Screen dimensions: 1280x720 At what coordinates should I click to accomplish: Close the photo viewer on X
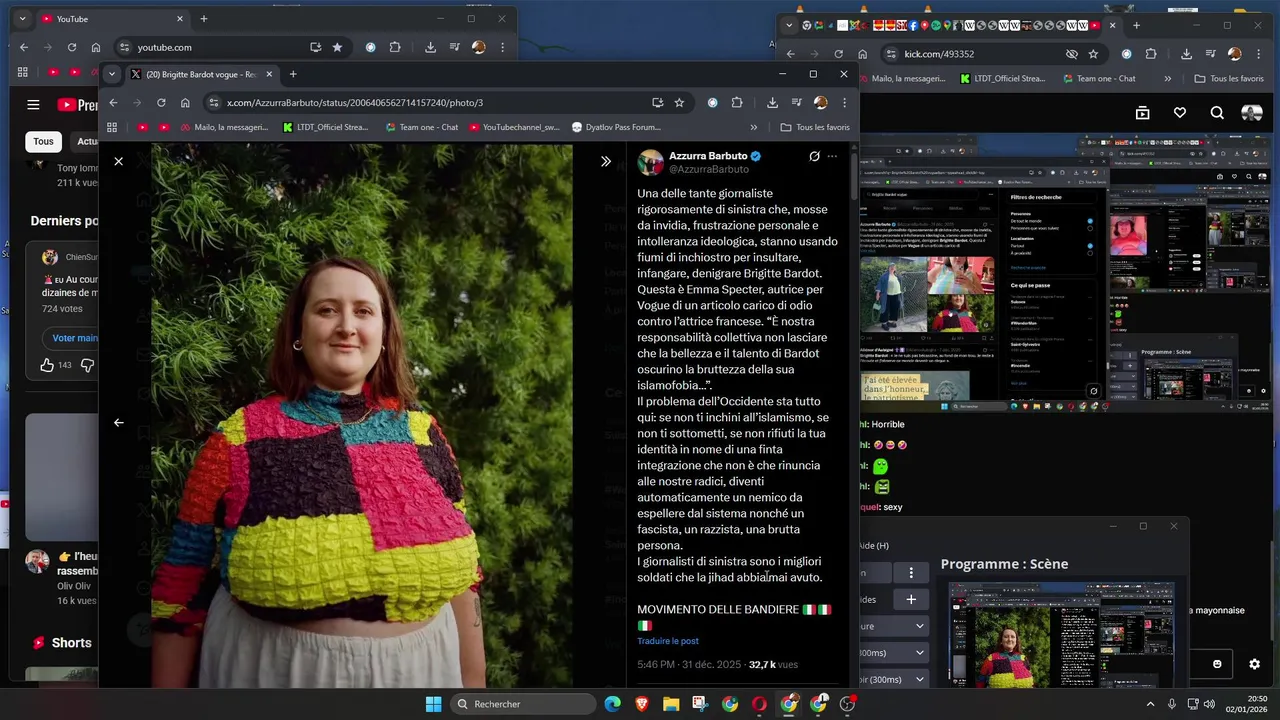pyautogui.click(x=118, y=161)
